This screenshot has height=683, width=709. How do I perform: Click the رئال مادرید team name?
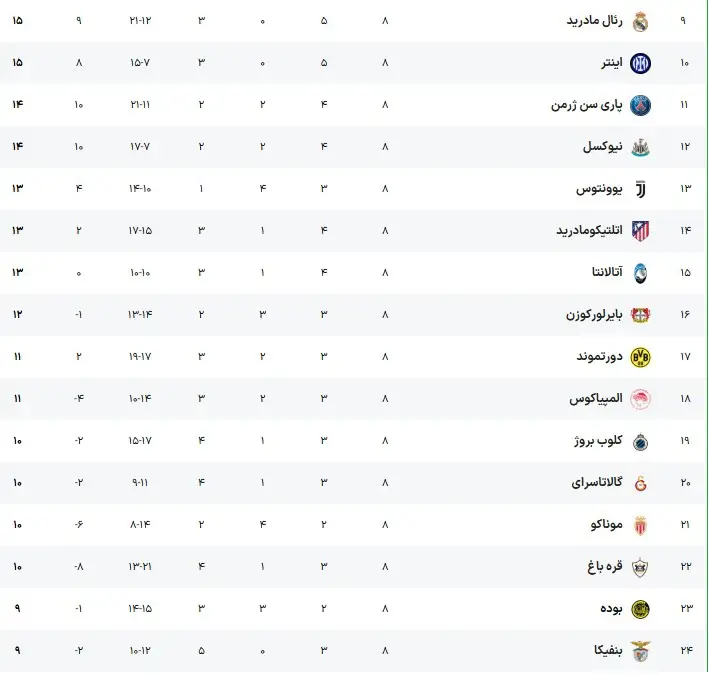point(594,21)
